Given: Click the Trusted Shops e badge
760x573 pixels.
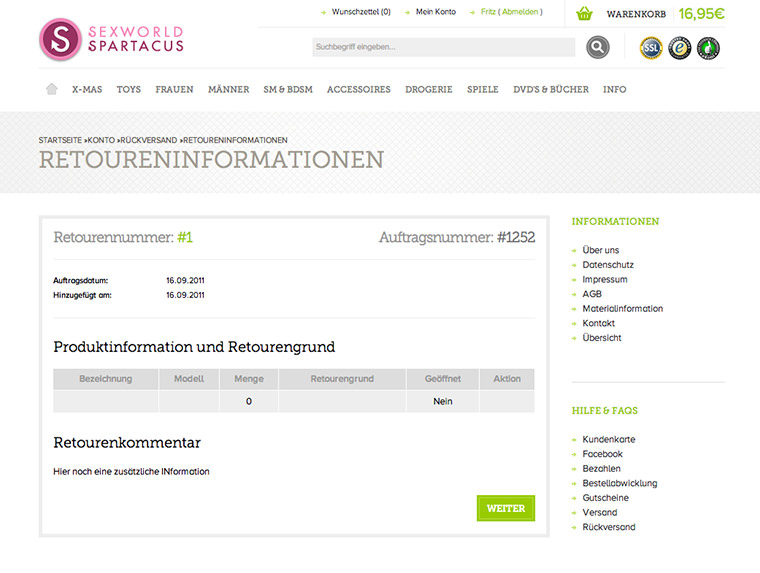Looking at the screenshot, I should click(x=680, y=48).
